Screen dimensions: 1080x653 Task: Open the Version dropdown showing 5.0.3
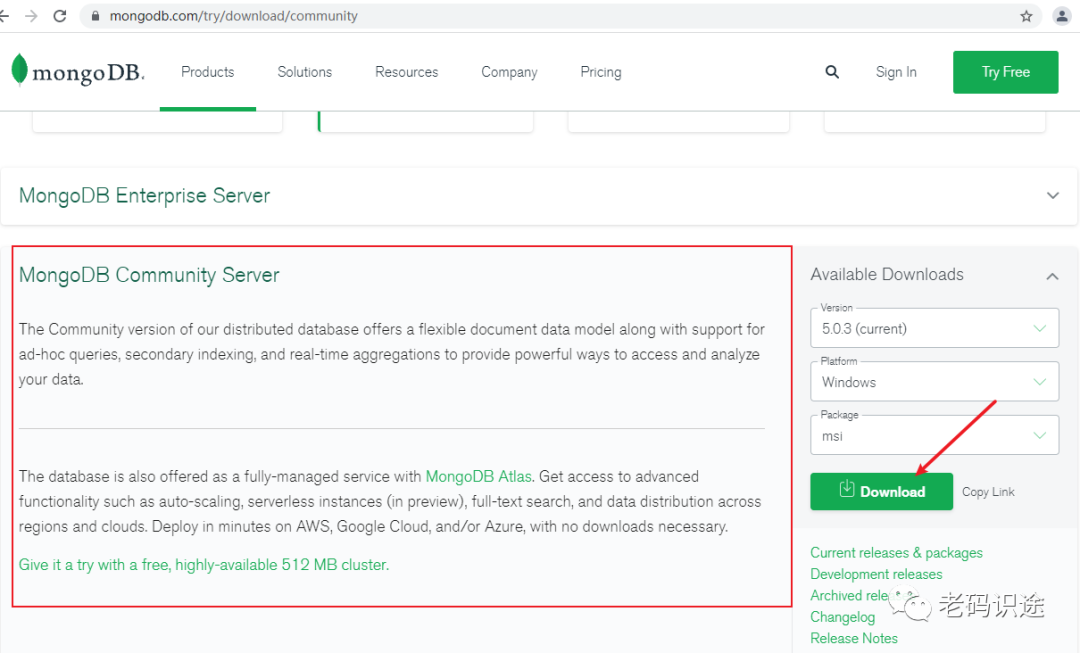click(x=935, y=328)
